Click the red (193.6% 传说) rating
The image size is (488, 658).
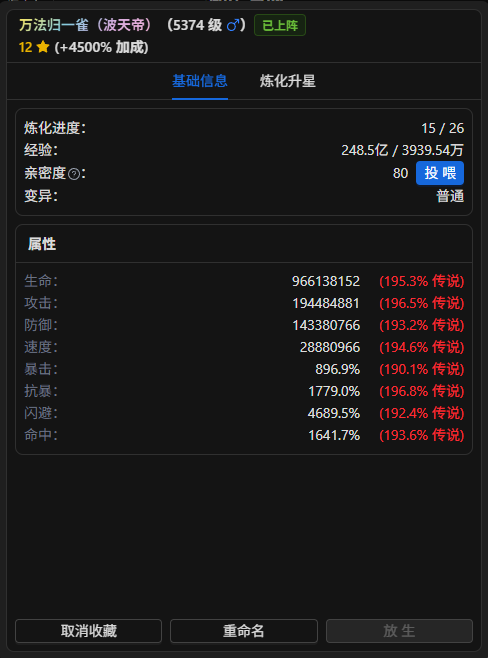(422, 435)
